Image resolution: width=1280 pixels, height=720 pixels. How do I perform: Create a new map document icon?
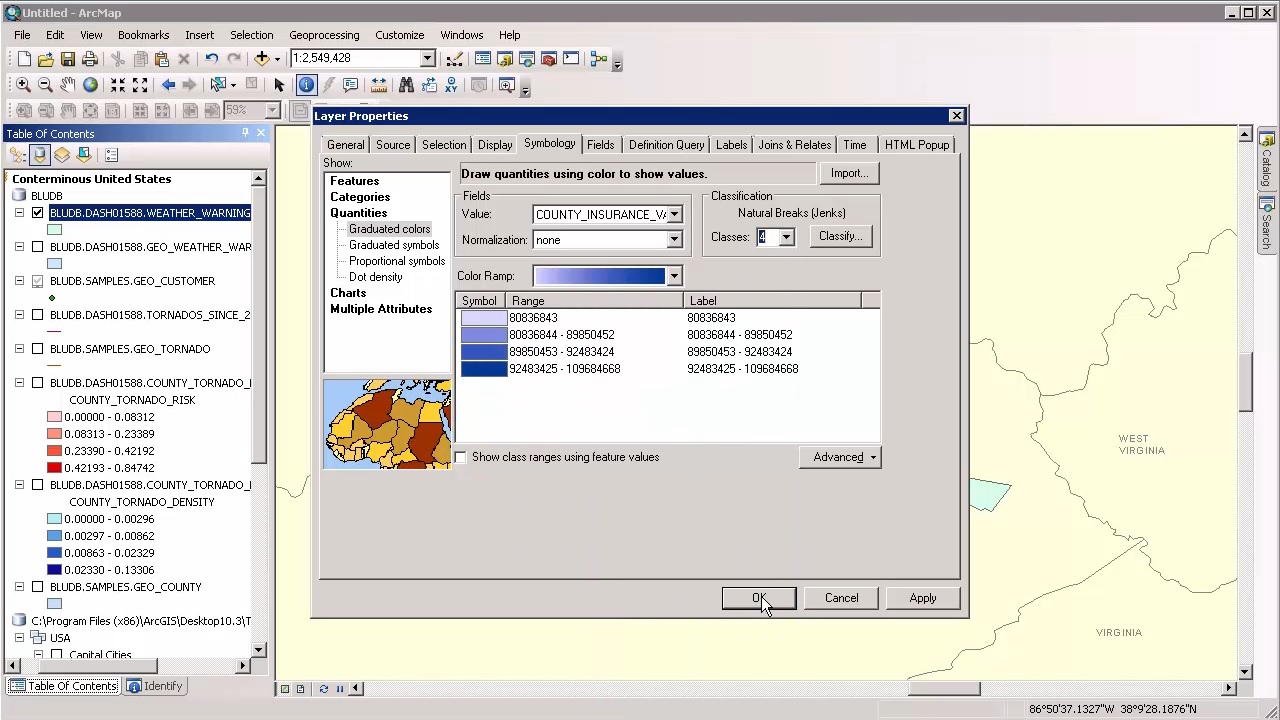24,59
